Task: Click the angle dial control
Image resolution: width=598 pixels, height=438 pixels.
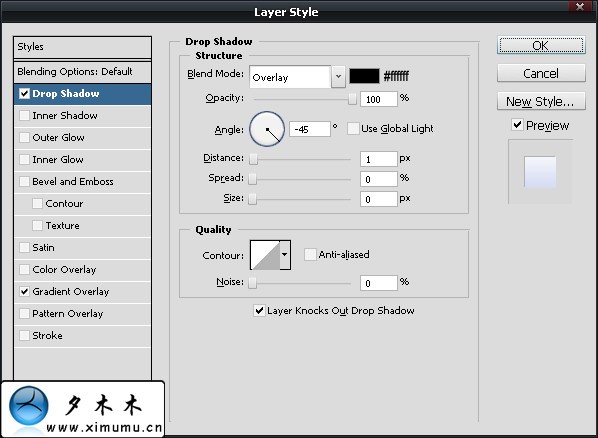Action: coord(267,129)
